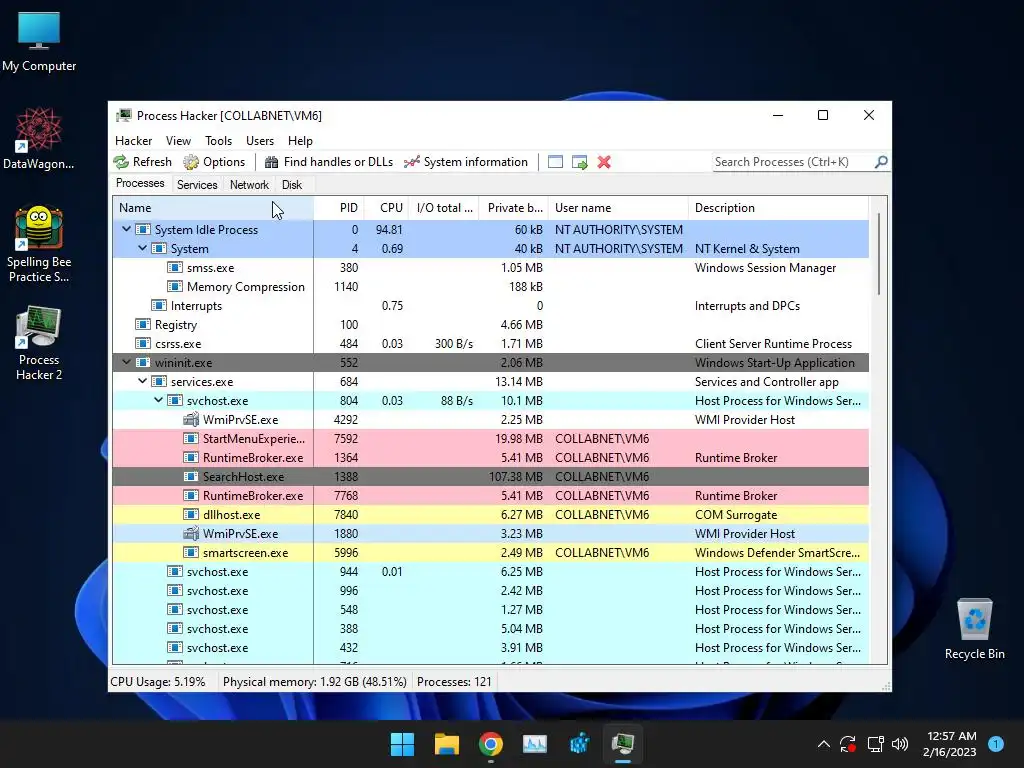Select smss.exe process icon
This screenshot has width=1024, height=768.
click(174, 267)
